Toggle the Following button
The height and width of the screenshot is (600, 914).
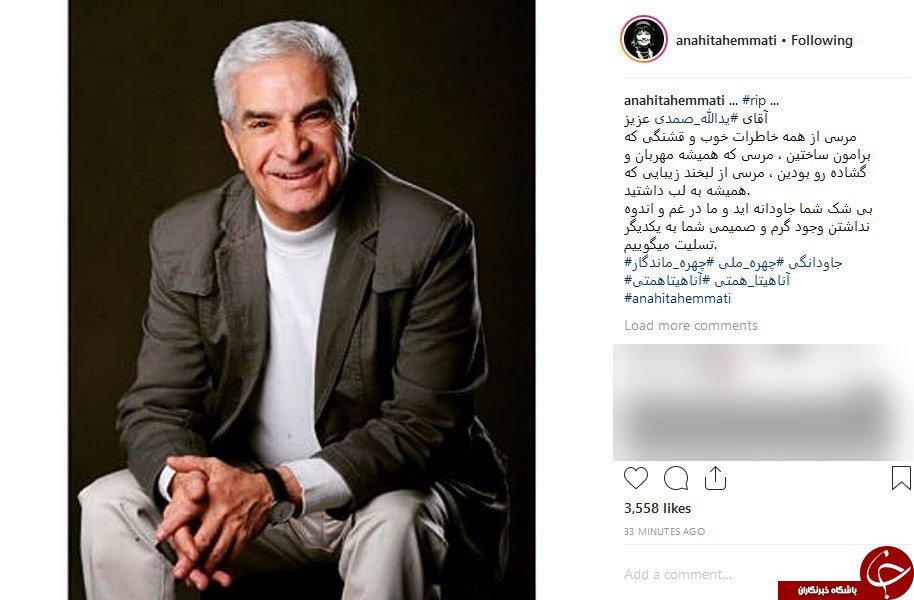pos(821,40)
